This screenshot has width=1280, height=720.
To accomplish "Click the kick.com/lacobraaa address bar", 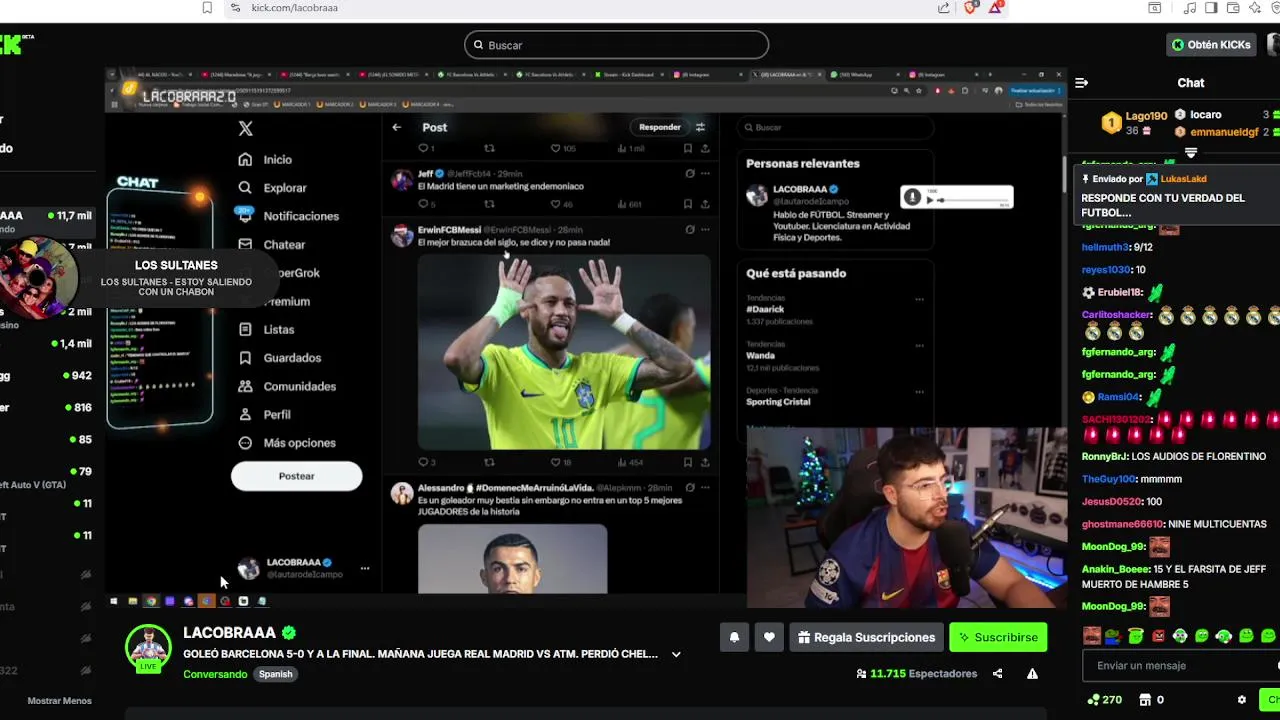I will click(294, 8).
